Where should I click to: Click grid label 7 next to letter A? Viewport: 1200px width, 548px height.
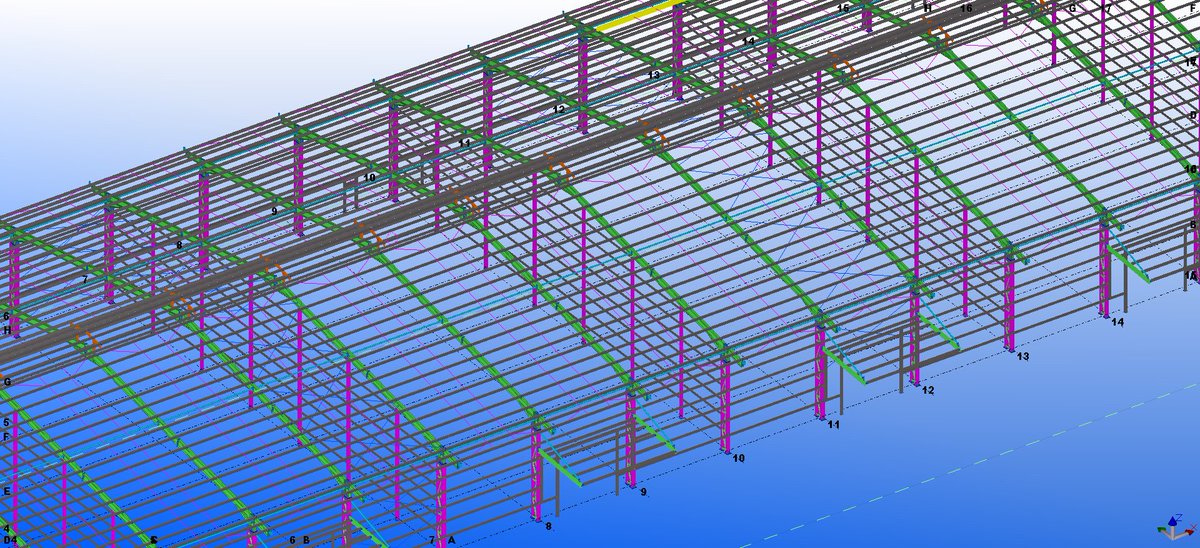(432, 540)
